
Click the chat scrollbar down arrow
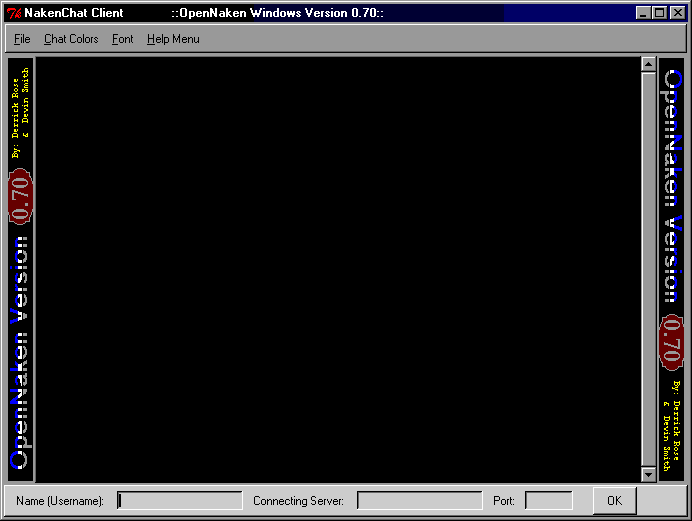pyautogui.click(x=648, y=475)
